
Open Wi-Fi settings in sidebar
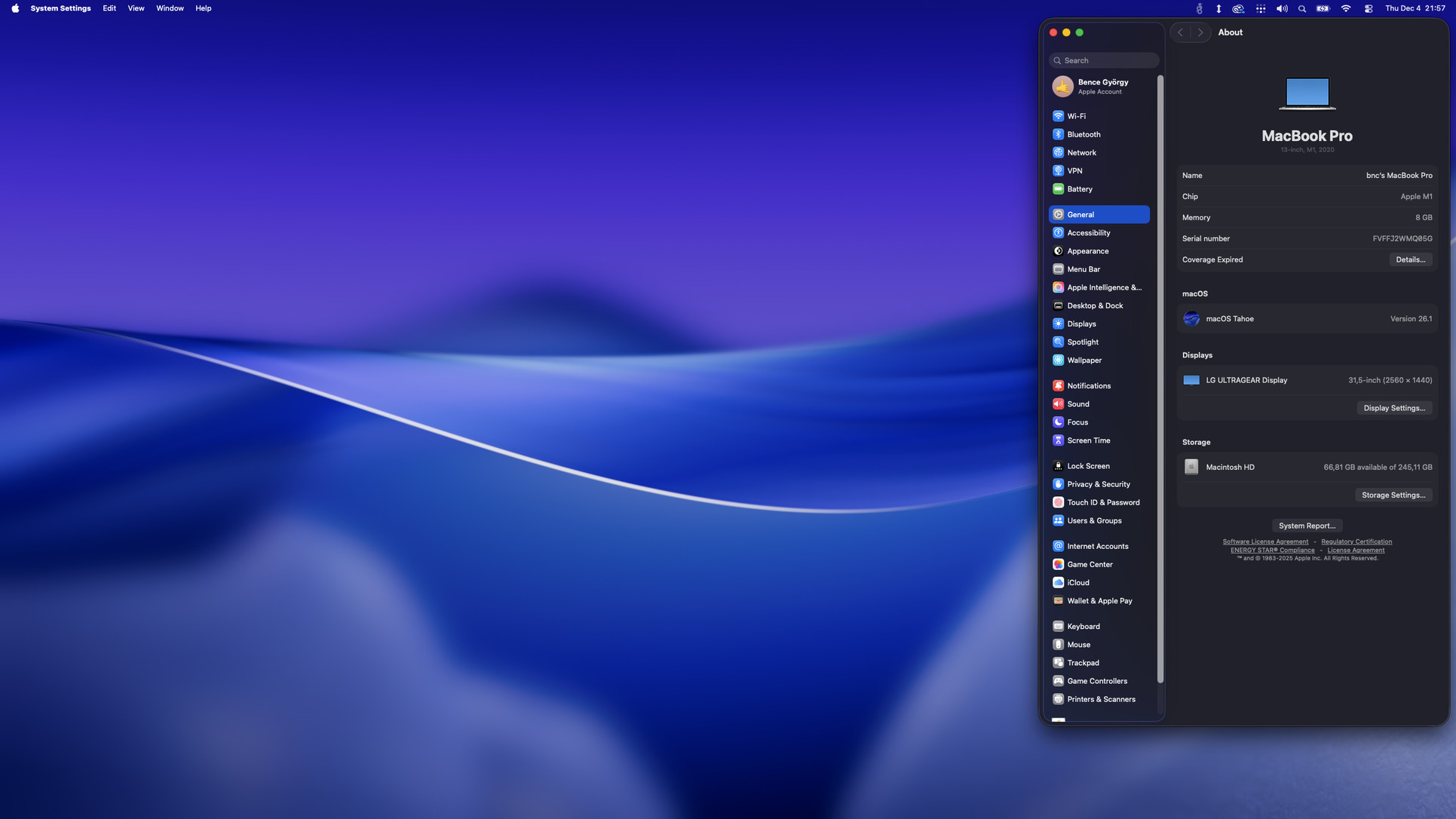click(x=1076, y=116)
